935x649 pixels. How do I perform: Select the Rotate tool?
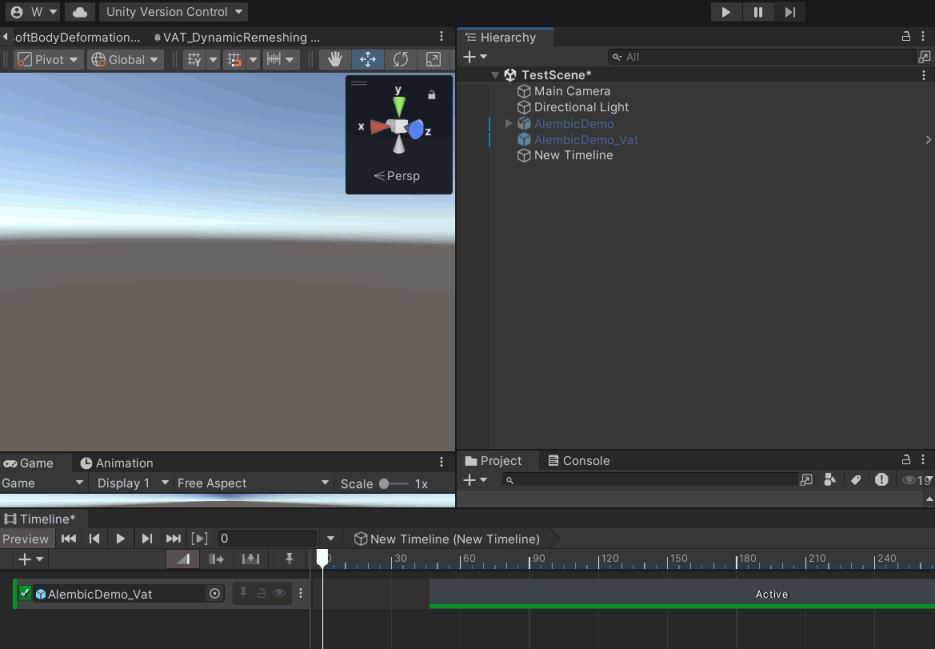pyautogui.click(x=400, y=60)
